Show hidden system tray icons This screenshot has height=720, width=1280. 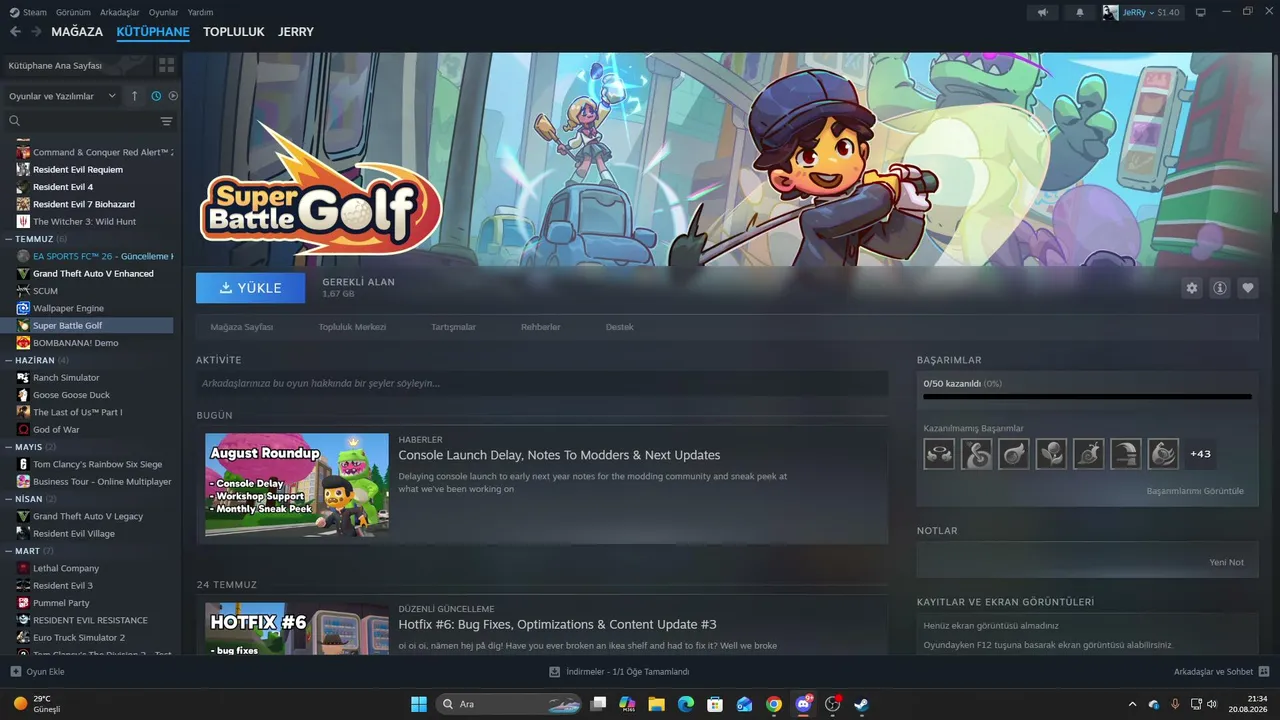click(x=1132, y=704)
